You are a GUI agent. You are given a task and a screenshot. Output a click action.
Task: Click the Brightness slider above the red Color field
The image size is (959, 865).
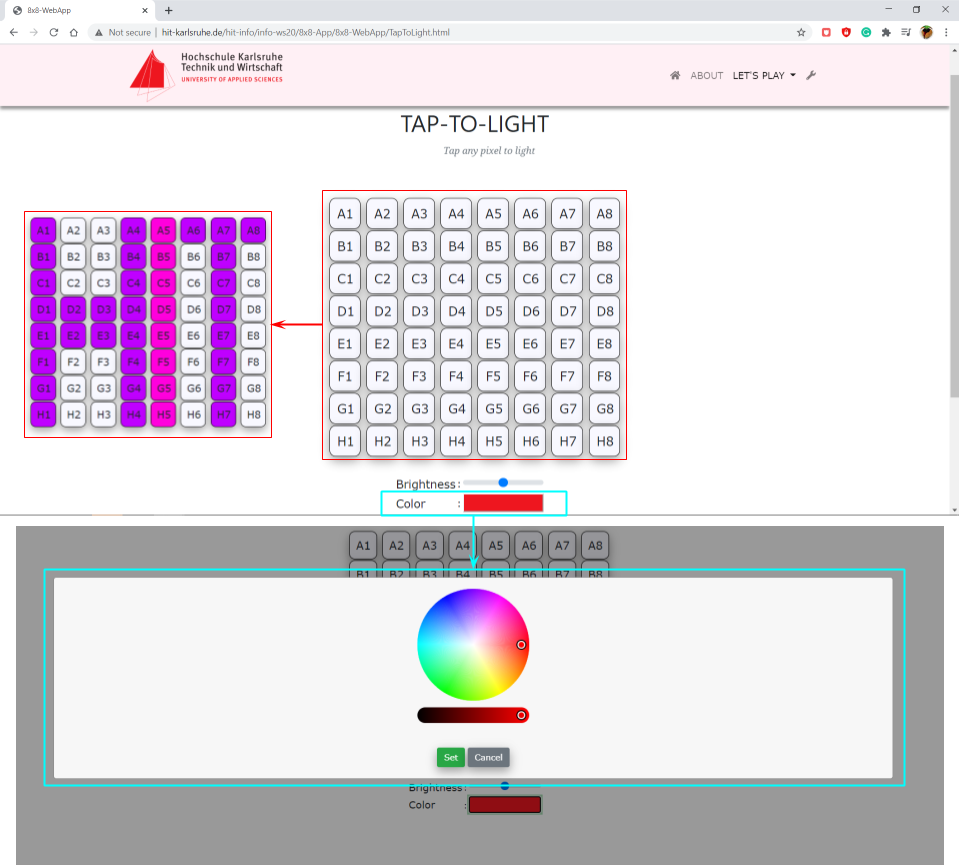click(x=503, y=483)
